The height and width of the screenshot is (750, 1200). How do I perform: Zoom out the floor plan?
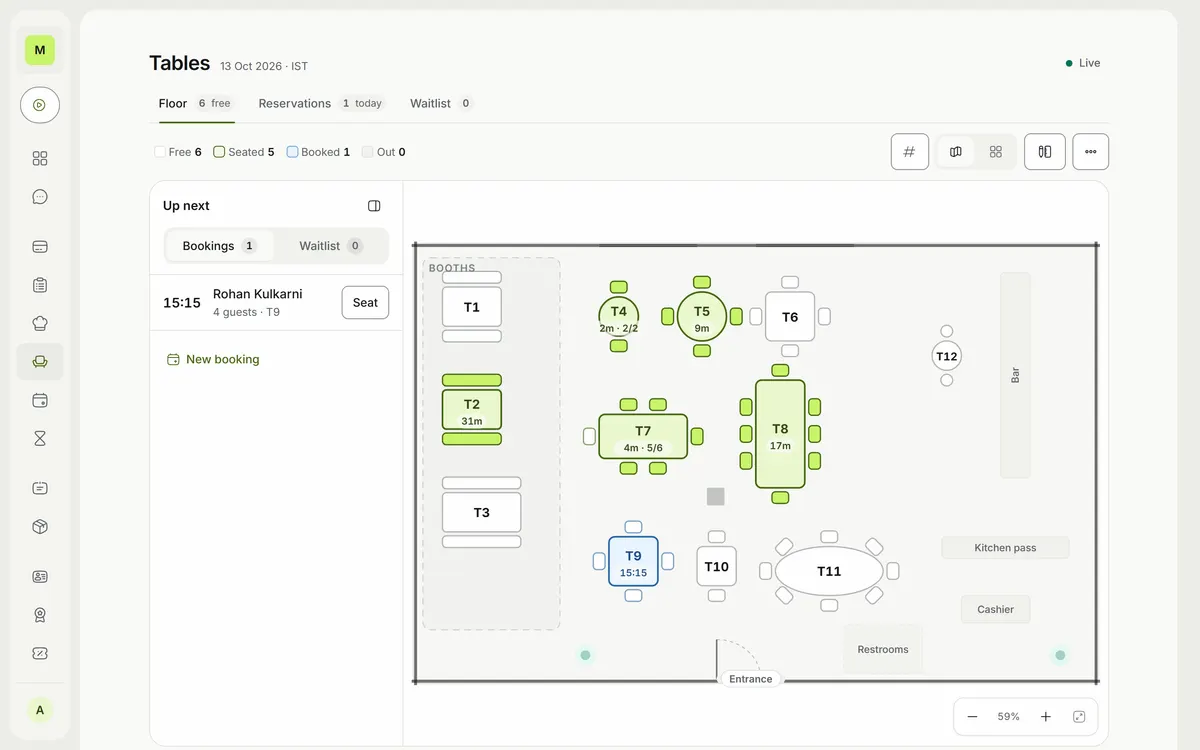pos(972,717)
